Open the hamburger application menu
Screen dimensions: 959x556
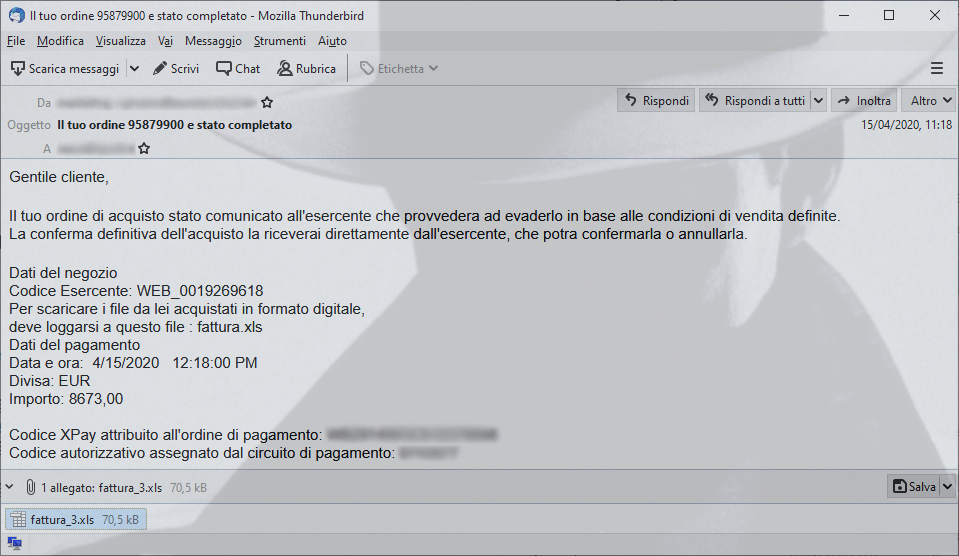point(936,69)
